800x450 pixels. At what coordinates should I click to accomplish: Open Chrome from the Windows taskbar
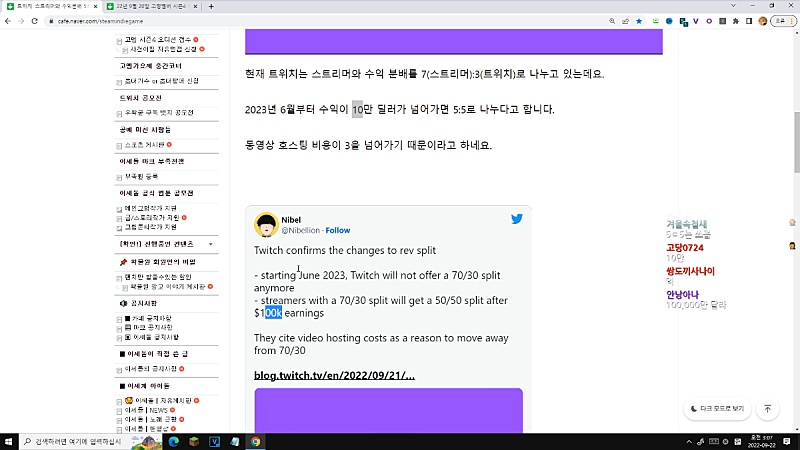256,441
